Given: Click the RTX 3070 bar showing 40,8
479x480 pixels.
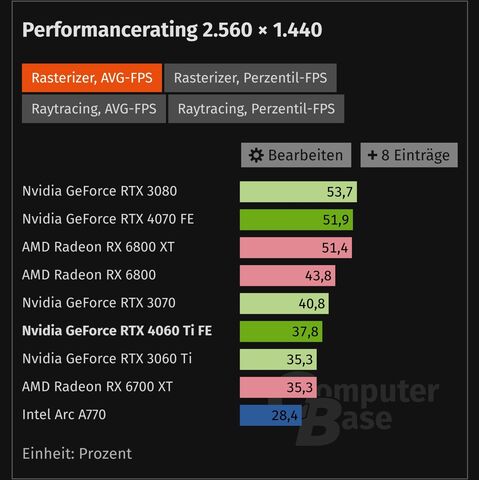Looking at the screenshot, I should pyautogui.click(x=284, y=303).
